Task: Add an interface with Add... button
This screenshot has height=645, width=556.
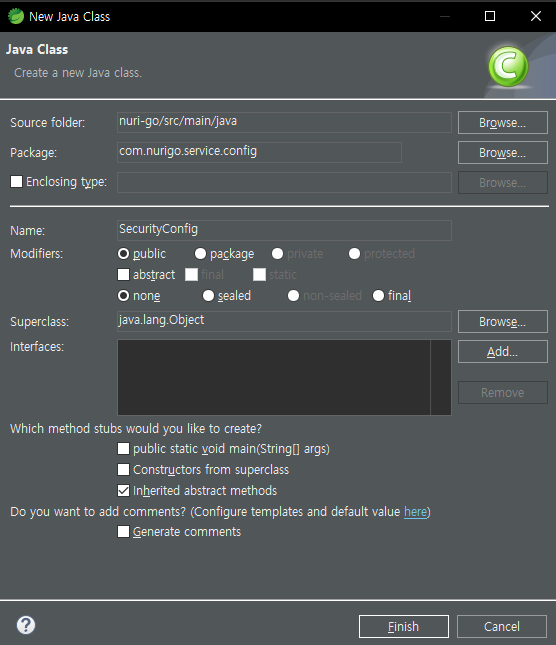Action: coord(503,351)
